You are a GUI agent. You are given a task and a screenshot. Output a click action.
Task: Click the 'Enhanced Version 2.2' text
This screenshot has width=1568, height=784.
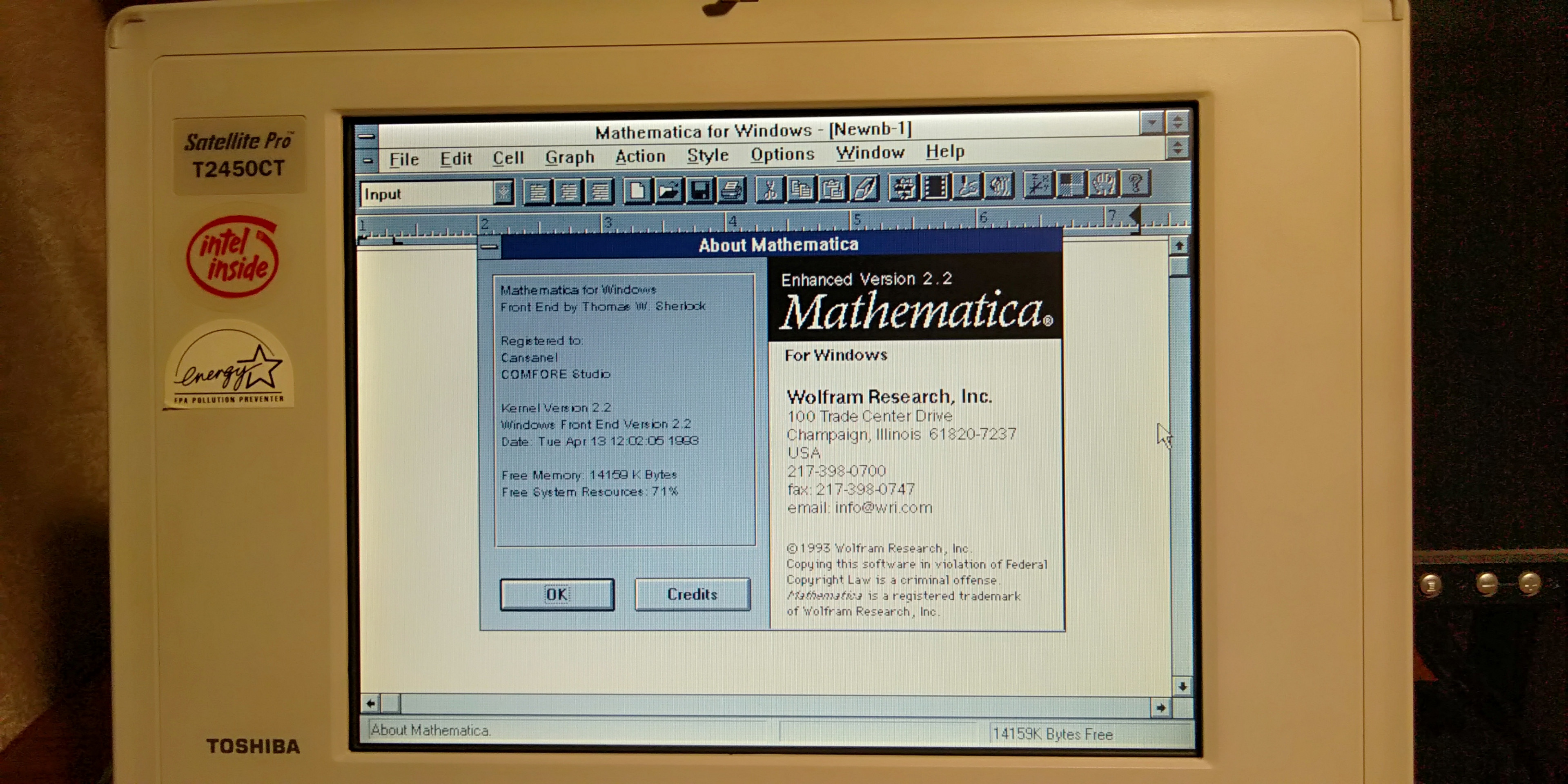[x=866, y=279]
